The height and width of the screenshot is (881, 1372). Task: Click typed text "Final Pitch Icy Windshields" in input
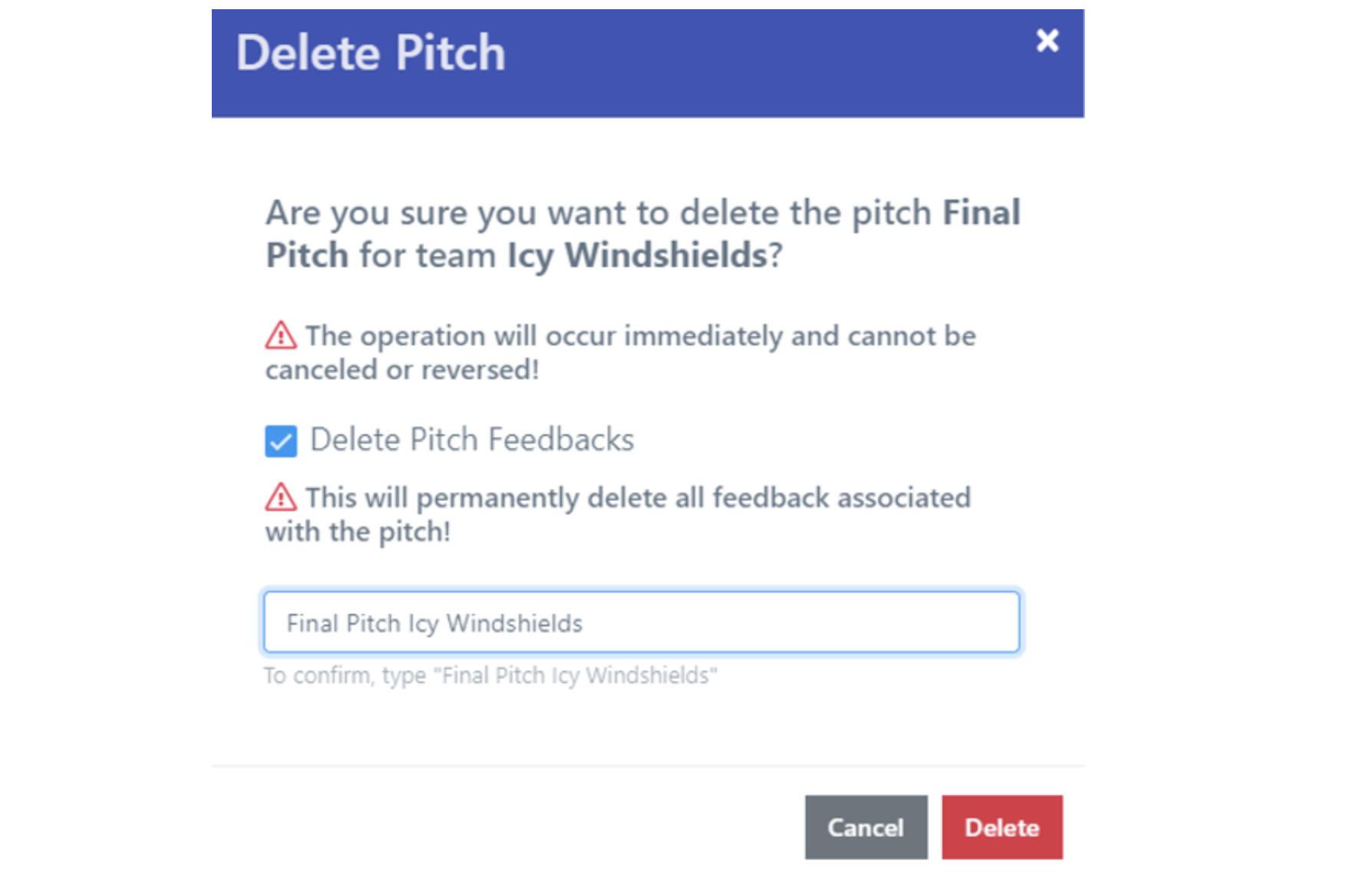[x=434, y=623]
